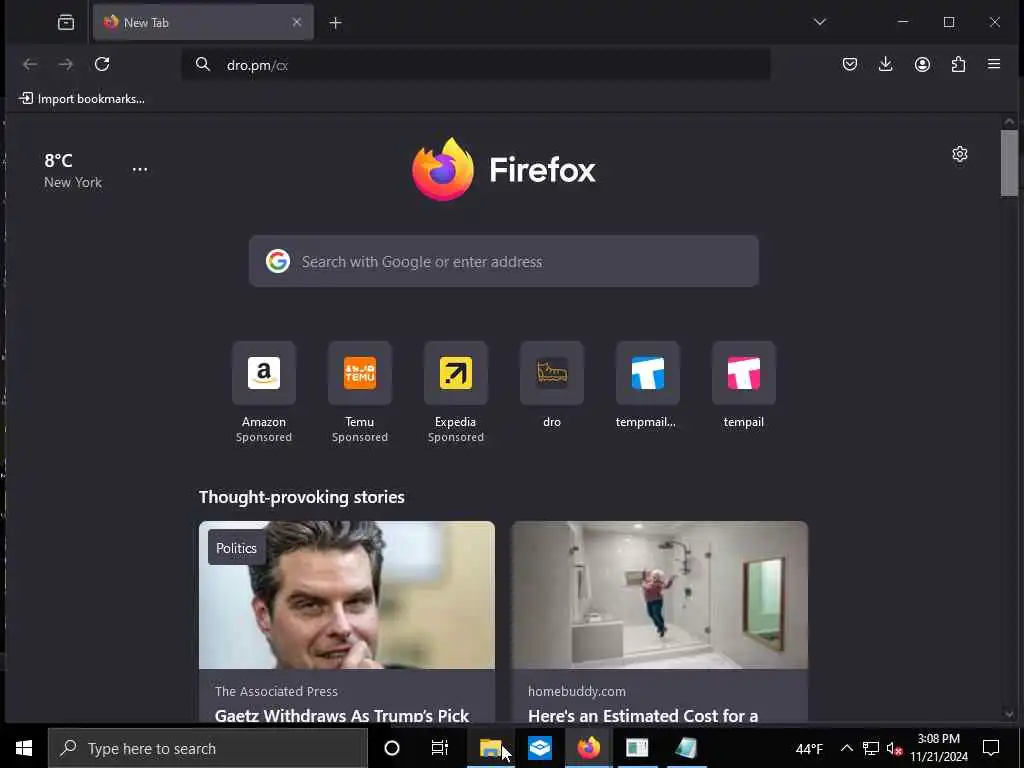The height and width of the screenshot is (768, 1024).
Task: Open a new tab with plus button
Action: pyautogui.click(x=335, y=23)
